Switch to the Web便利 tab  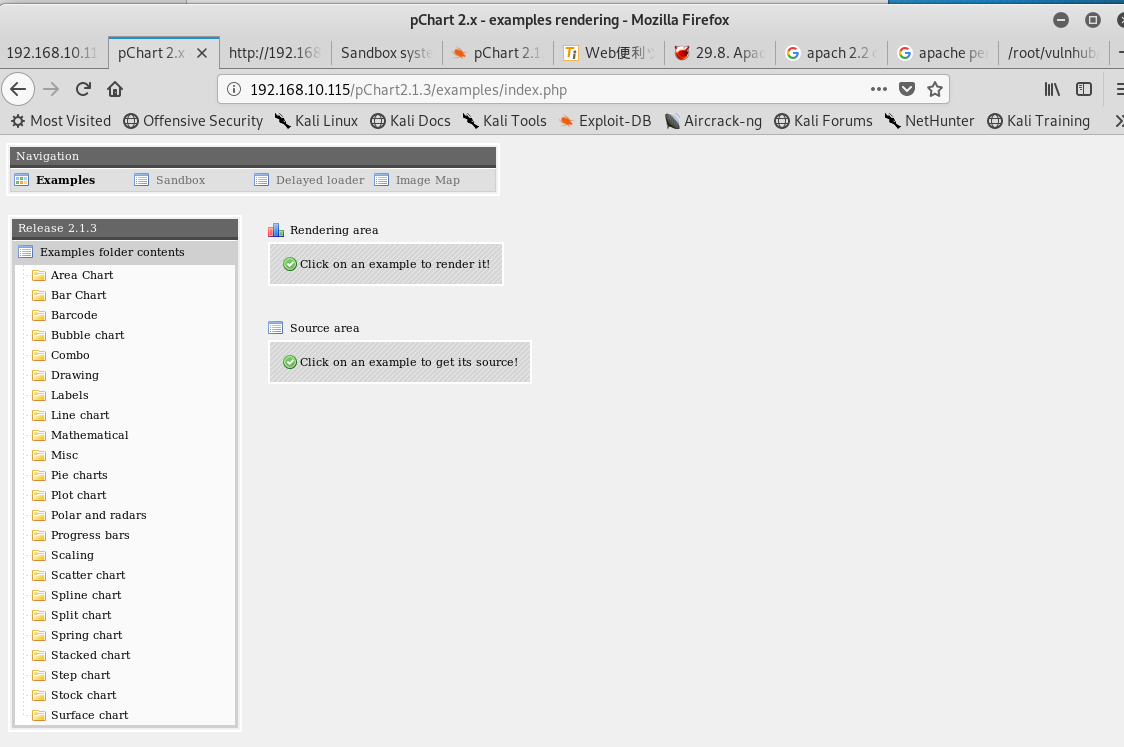(x=609, y=53)
